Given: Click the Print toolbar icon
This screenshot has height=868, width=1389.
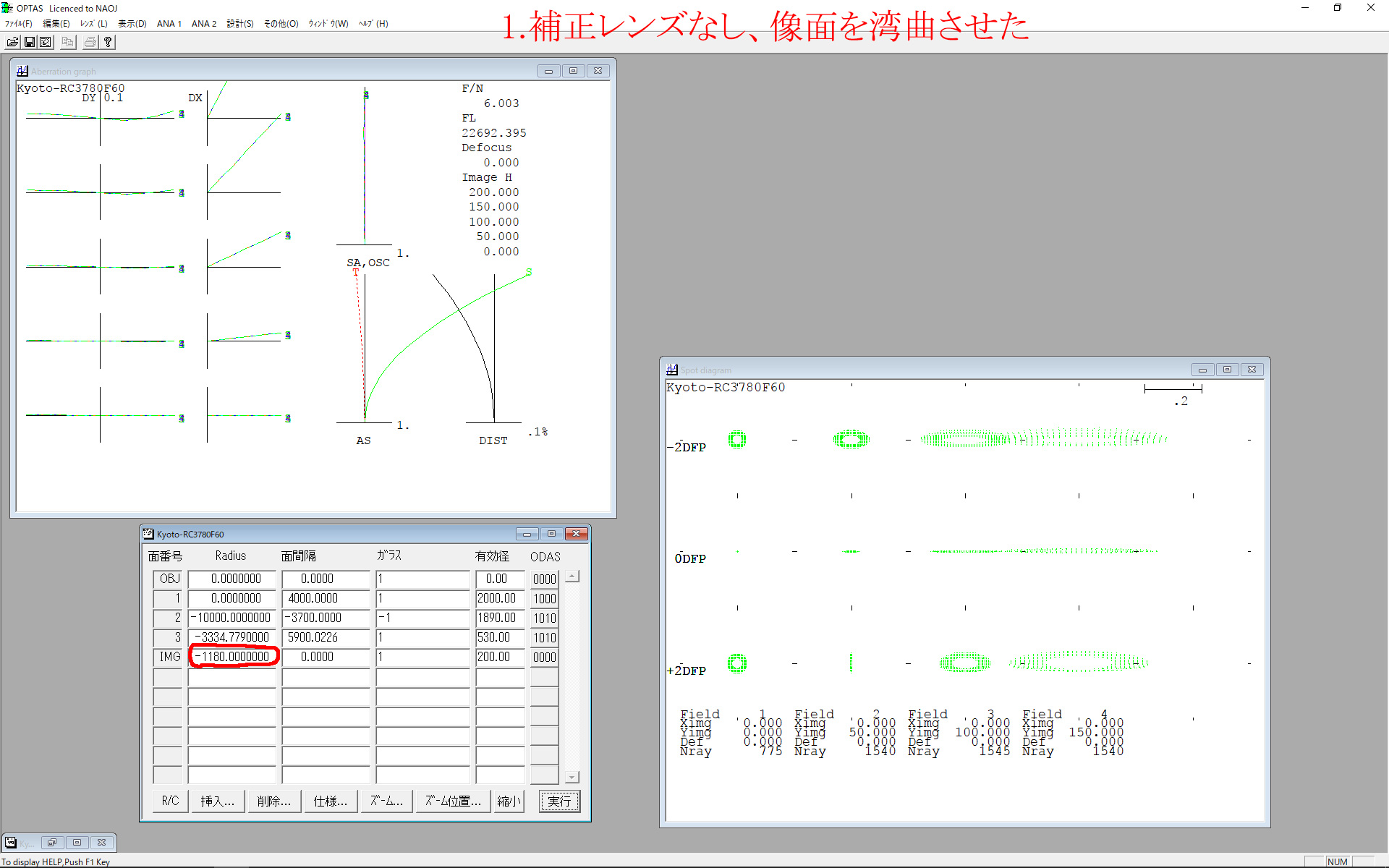Looking at the screenshot, I should pos(90,42).
